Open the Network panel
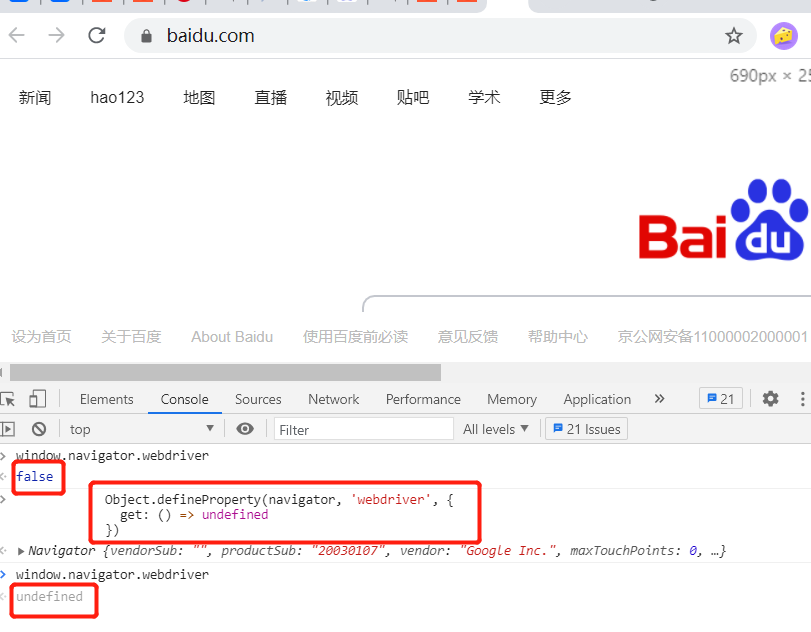This screenshot has height=632, width=811. click(x=333, y=398)
